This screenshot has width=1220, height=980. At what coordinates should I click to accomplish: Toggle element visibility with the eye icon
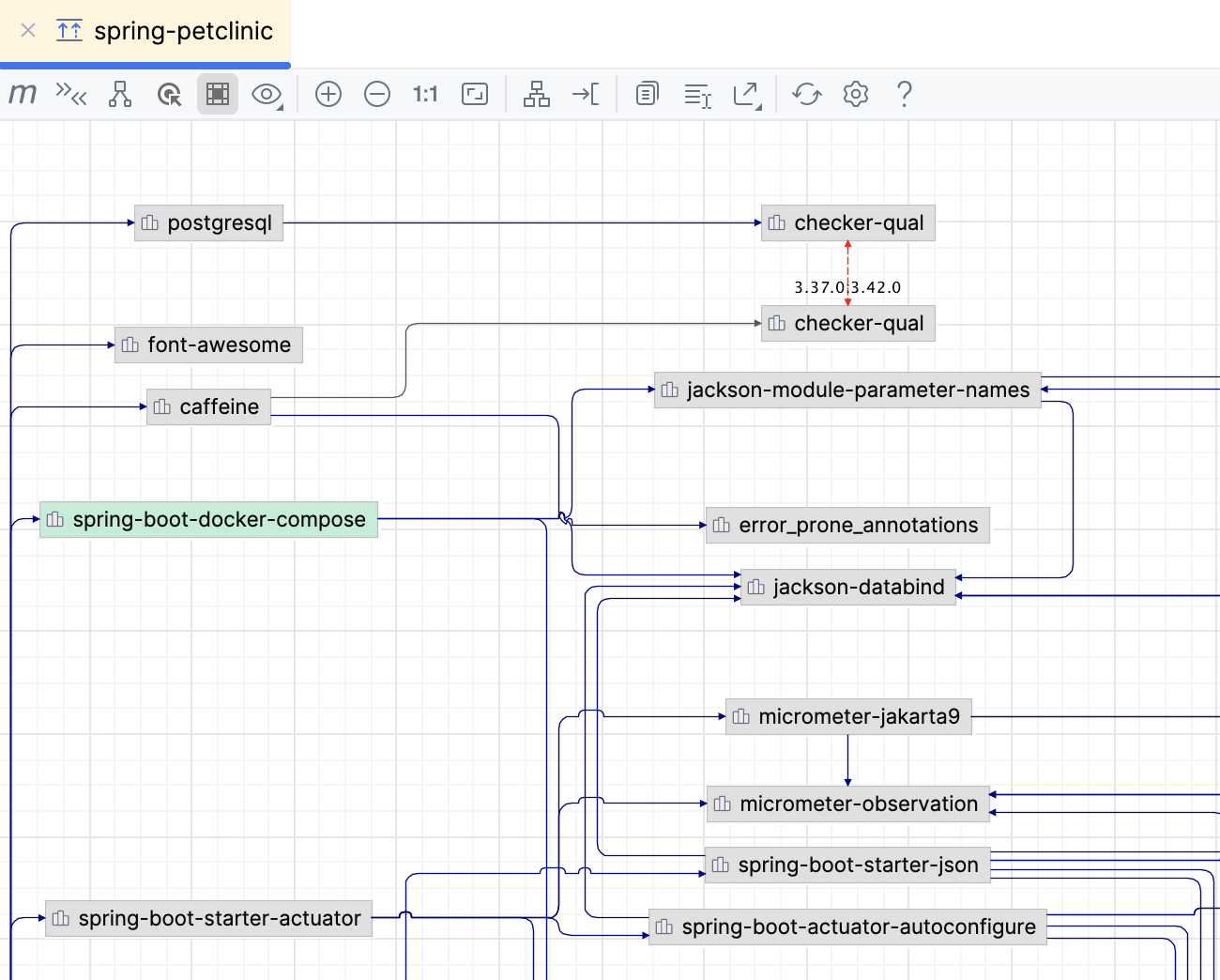click(x=264, y=94)
